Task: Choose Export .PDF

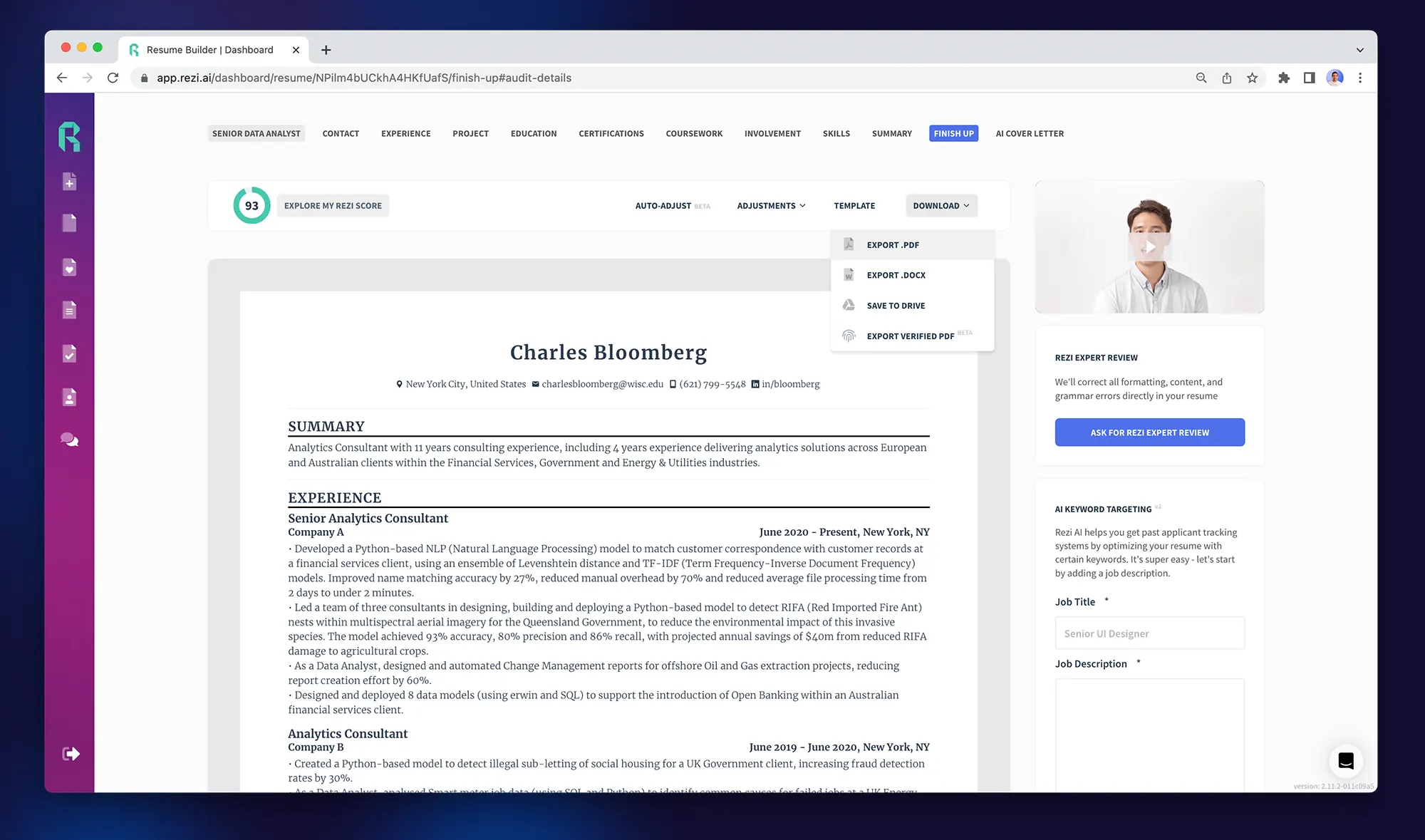Action: click(912, 244)
